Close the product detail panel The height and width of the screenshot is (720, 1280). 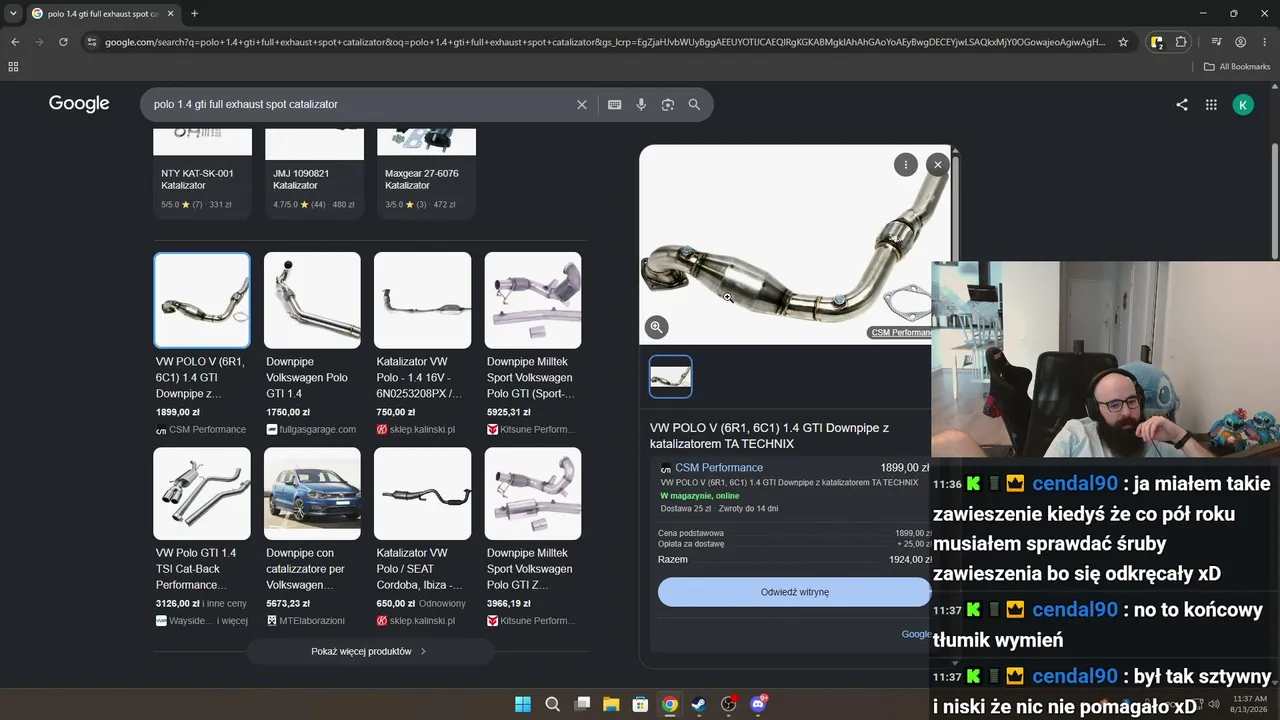[x=937, y=165]
